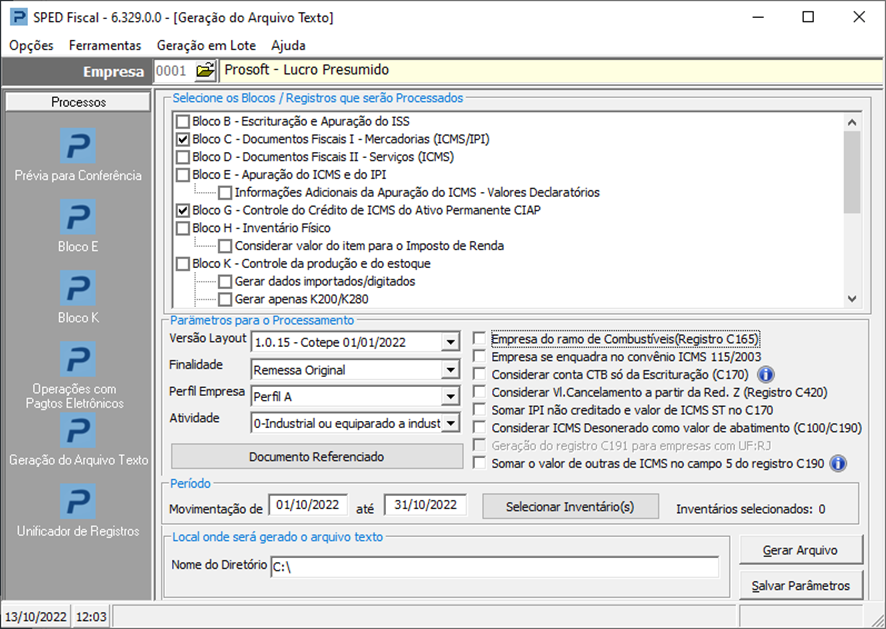This screenshot has height=629, width=886.
Task: Open Operações com Pagtos Eletrônicos icon
Action: pos(78,359)
